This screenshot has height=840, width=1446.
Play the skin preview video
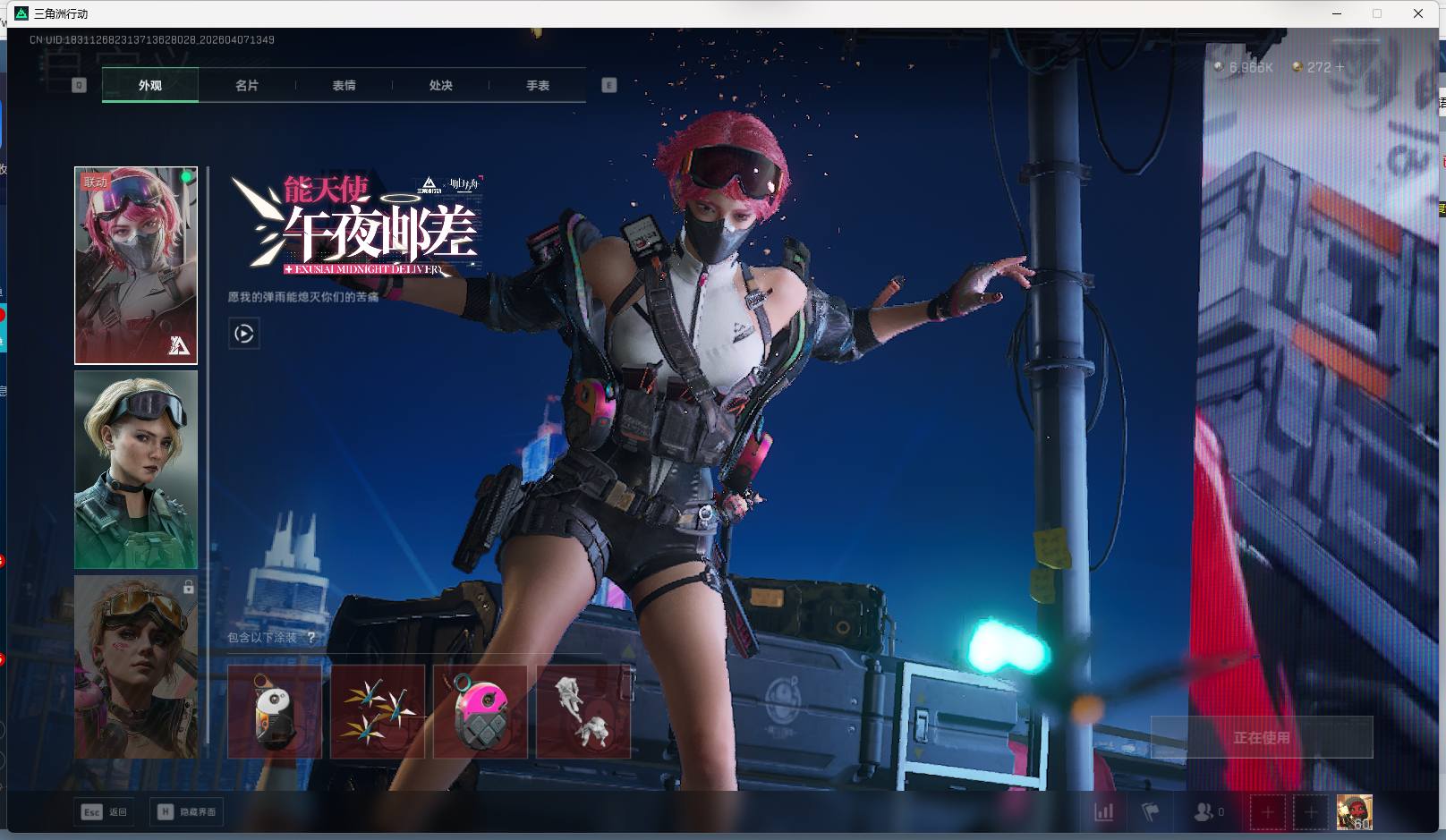[244, 334]
